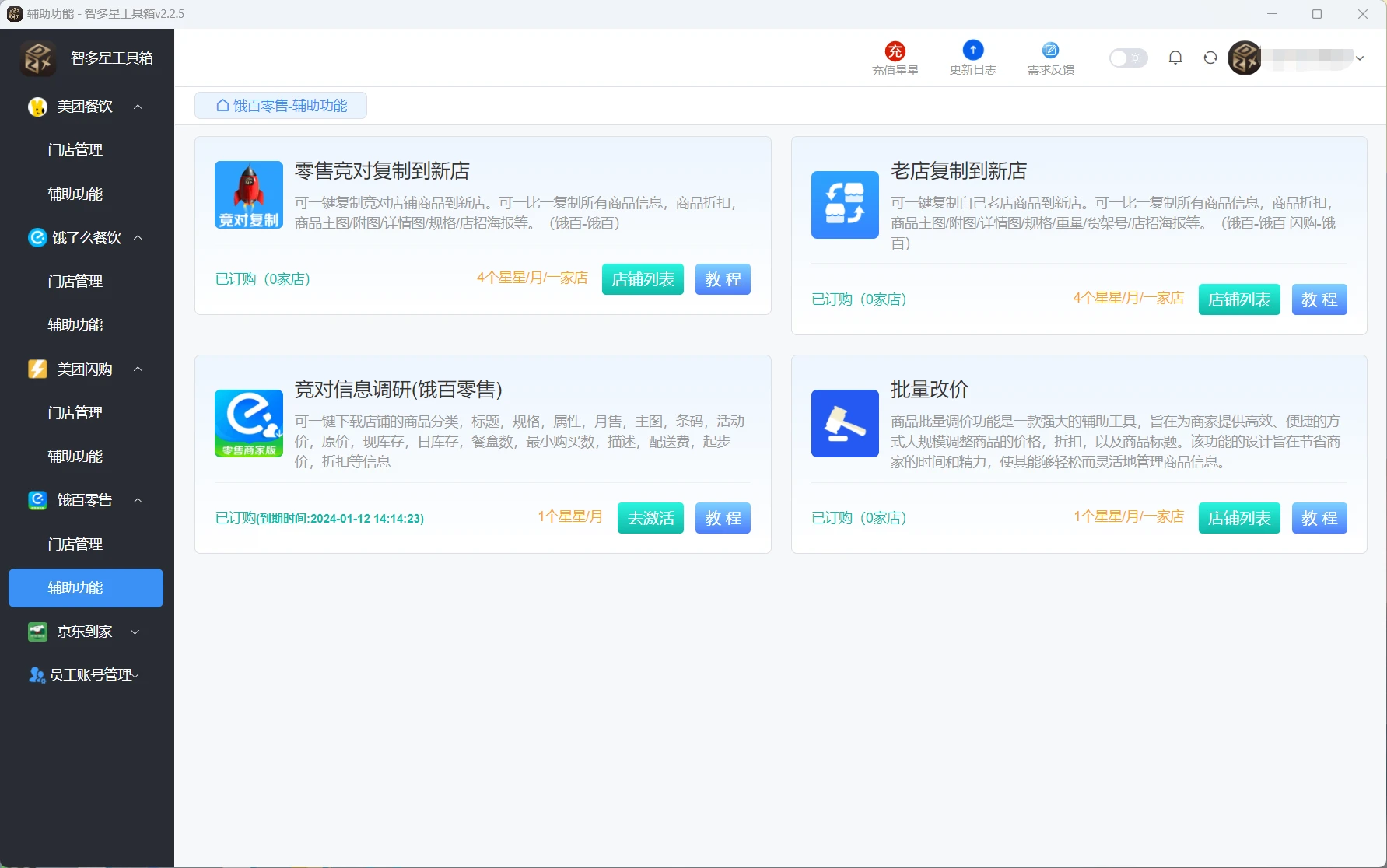Maximize the 智多星工具箱 window
This screenshot has height=868, width=1387.
[1317, 14]
